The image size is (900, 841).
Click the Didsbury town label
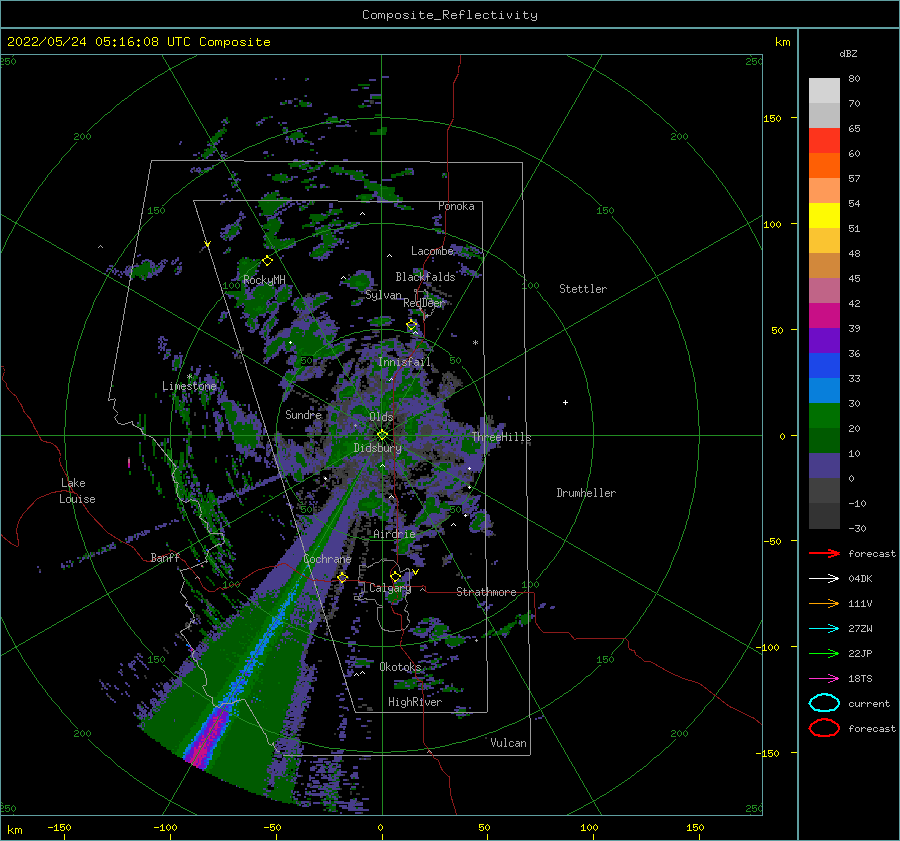(377, 448)
